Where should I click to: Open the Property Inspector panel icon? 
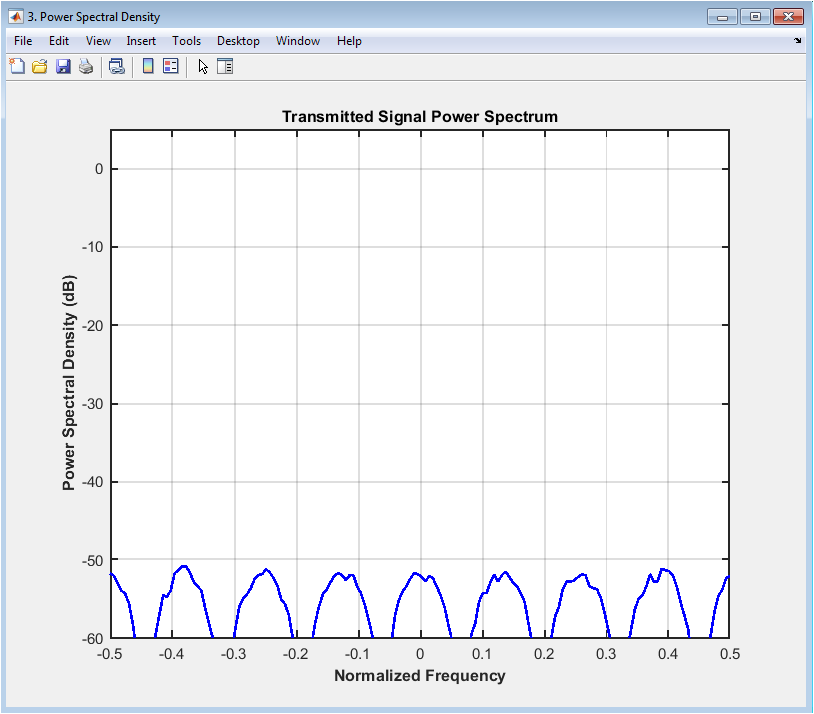[225, 67]
